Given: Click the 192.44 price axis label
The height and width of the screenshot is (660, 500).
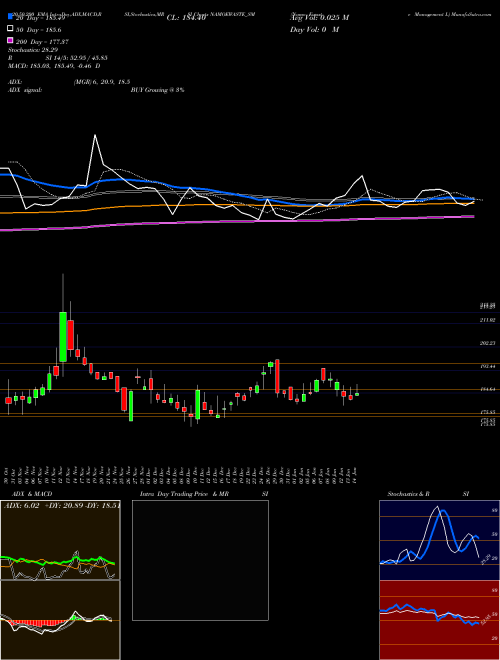Looking at the screenshot, I should [487, 367].
